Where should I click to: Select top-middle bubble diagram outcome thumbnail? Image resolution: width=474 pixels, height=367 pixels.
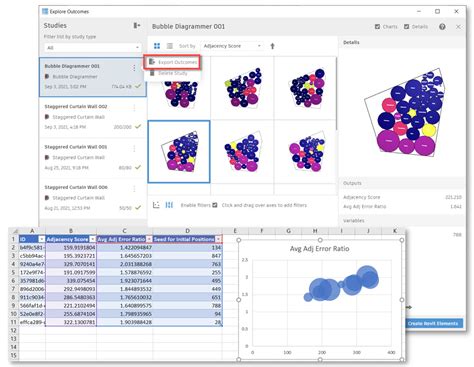pos(242,88)
